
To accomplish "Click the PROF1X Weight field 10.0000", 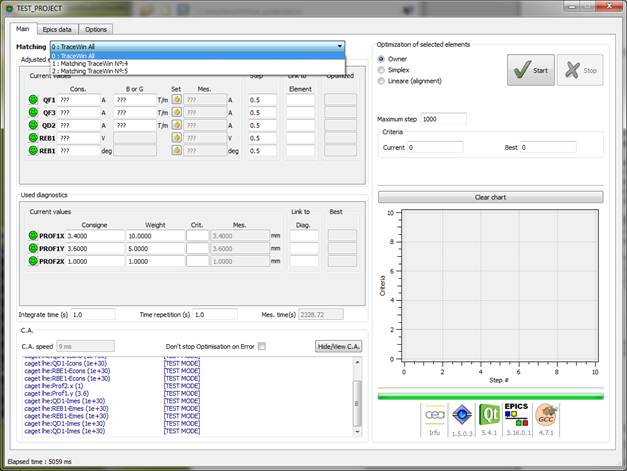I will (x=156, y=236).
